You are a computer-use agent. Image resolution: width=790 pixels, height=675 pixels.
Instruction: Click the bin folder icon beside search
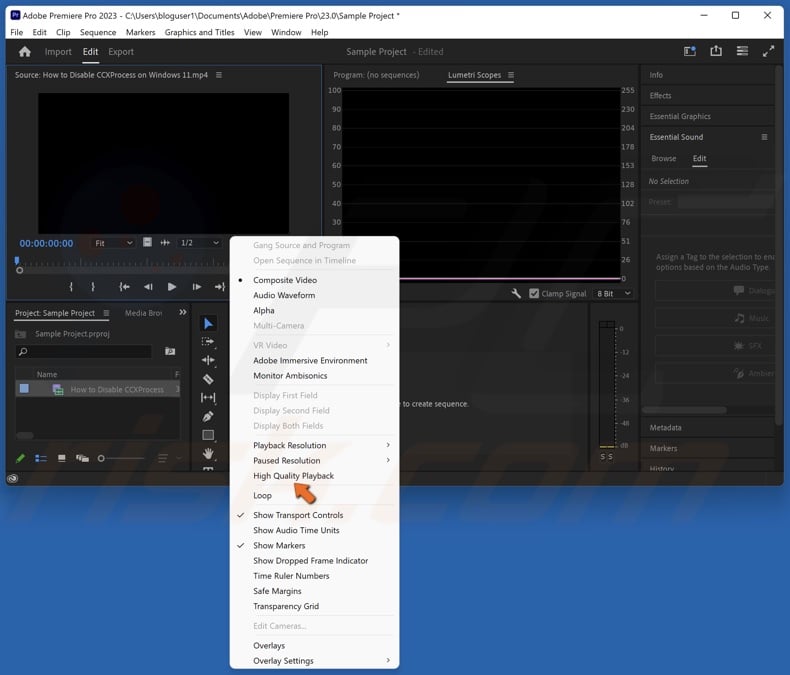click(170, 351)
